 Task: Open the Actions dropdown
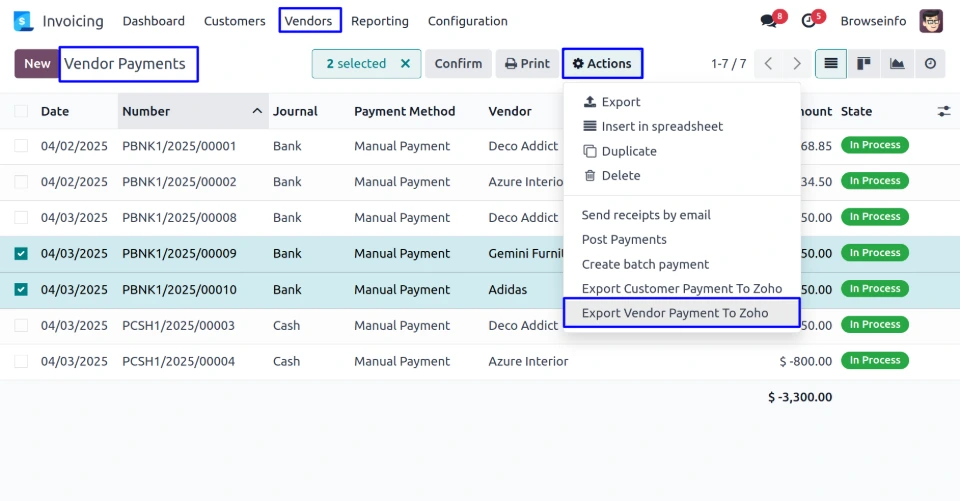click(602, 64)
